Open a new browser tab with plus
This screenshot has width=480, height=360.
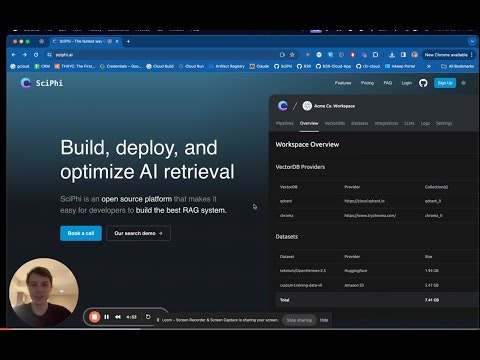(128, 41)
